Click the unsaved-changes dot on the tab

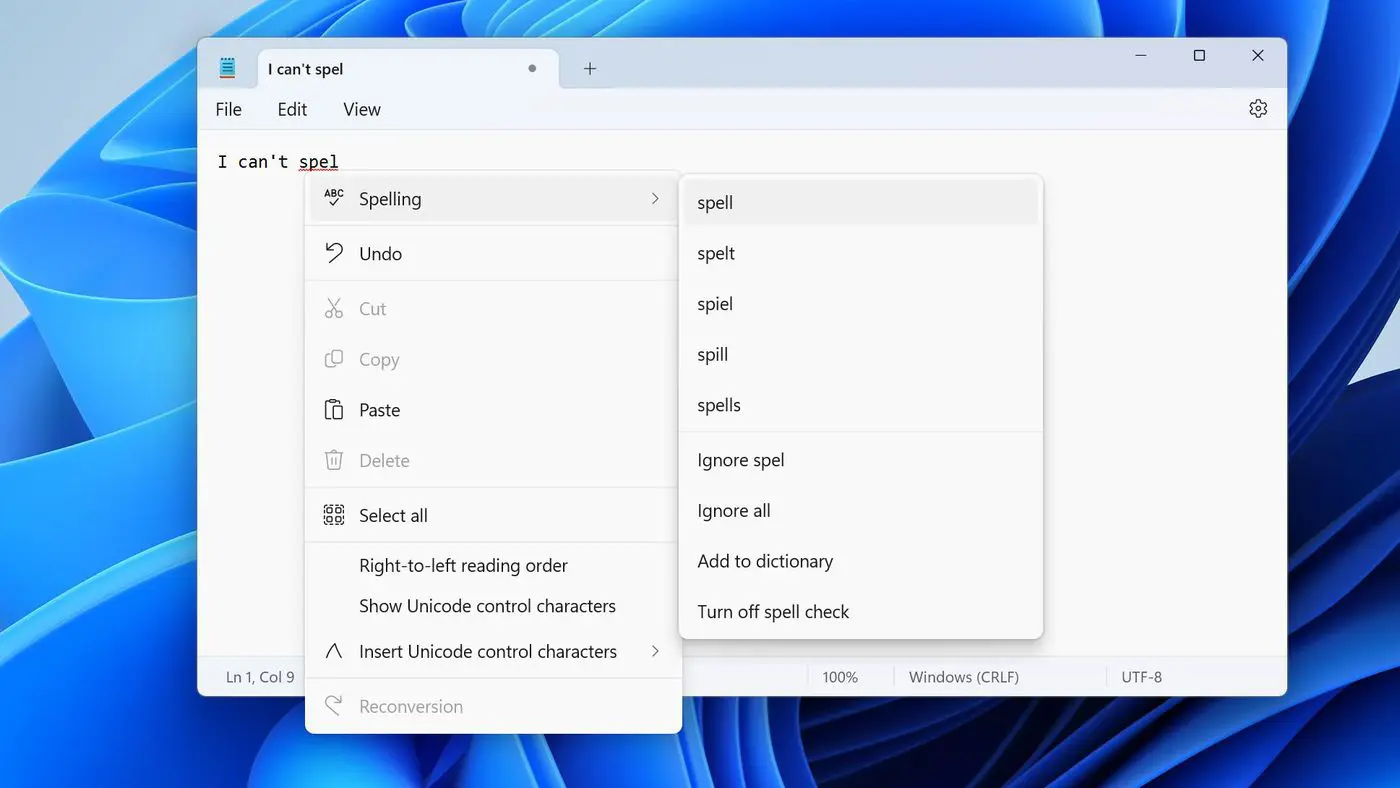click(532, 69)
